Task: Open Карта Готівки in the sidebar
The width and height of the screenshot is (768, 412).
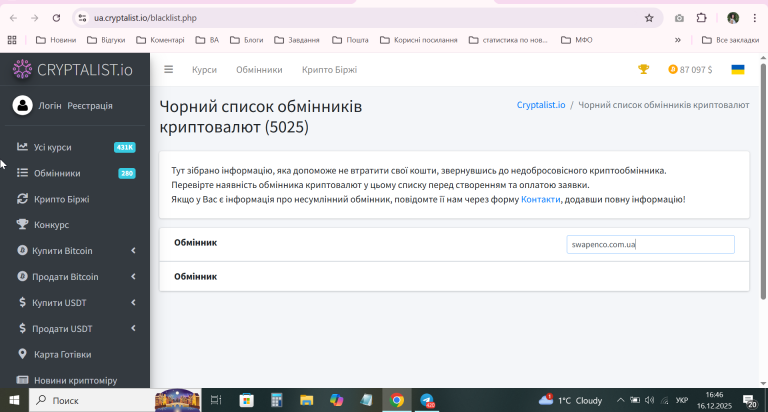Action: [x=62, y=355]
